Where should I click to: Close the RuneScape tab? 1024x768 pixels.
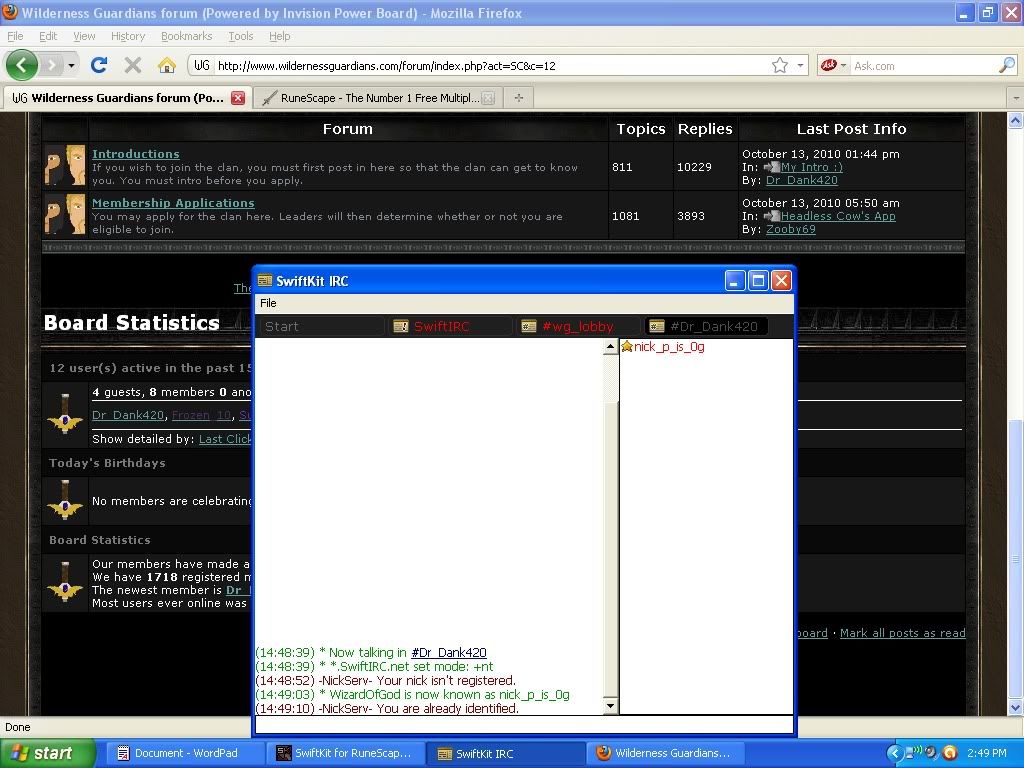pyautogui.click(x=488, y=98)
